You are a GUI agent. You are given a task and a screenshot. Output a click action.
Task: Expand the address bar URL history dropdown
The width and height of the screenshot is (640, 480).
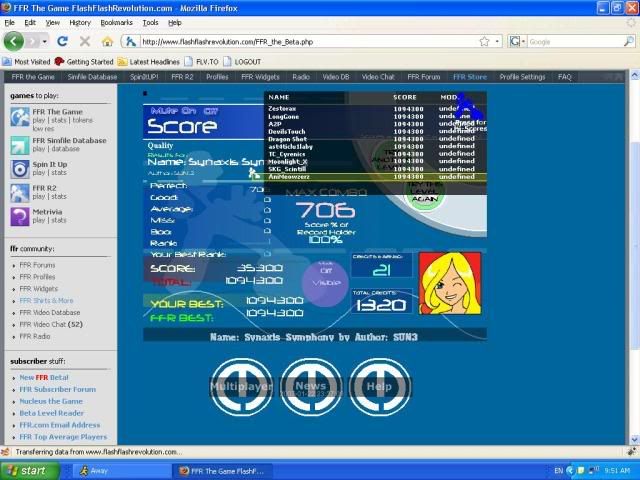tap(497, 42)
